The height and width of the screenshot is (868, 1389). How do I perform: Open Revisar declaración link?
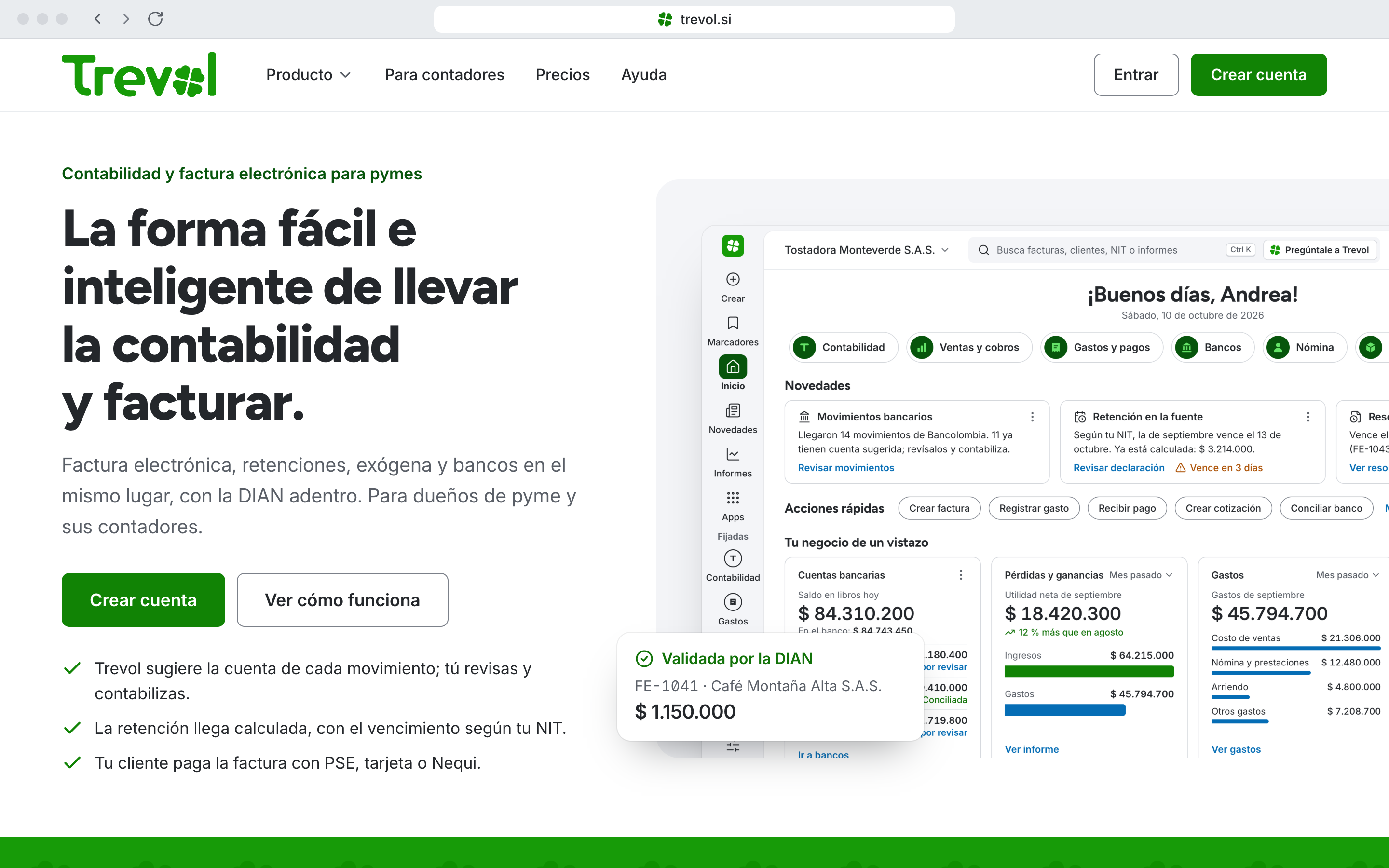pyautogui.click(x=1118, y=467)
